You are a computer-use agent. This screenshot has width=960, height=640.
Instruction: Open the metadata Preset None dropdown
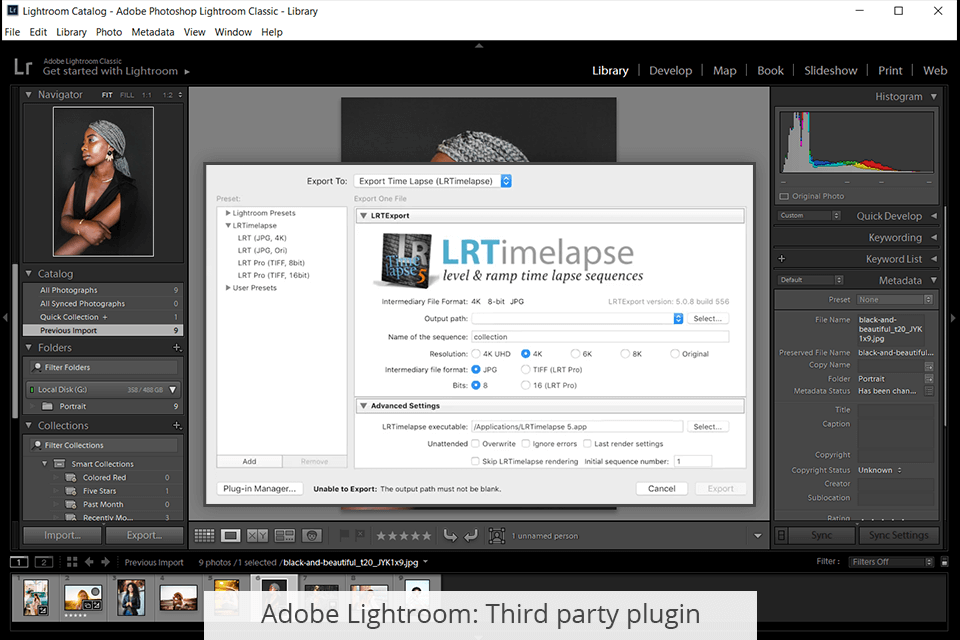pos(894,299)
